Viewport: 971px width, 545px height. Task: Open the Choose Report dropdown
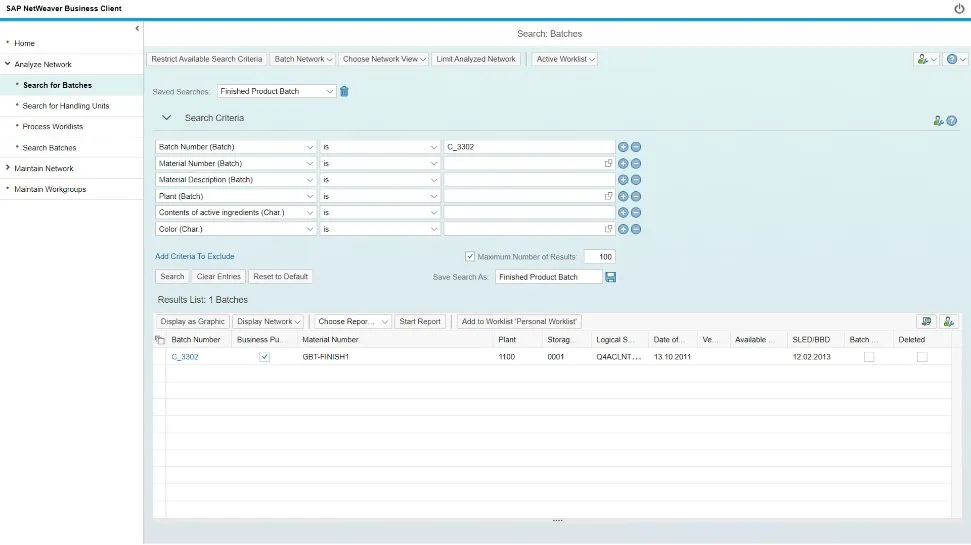click(353, 321)
